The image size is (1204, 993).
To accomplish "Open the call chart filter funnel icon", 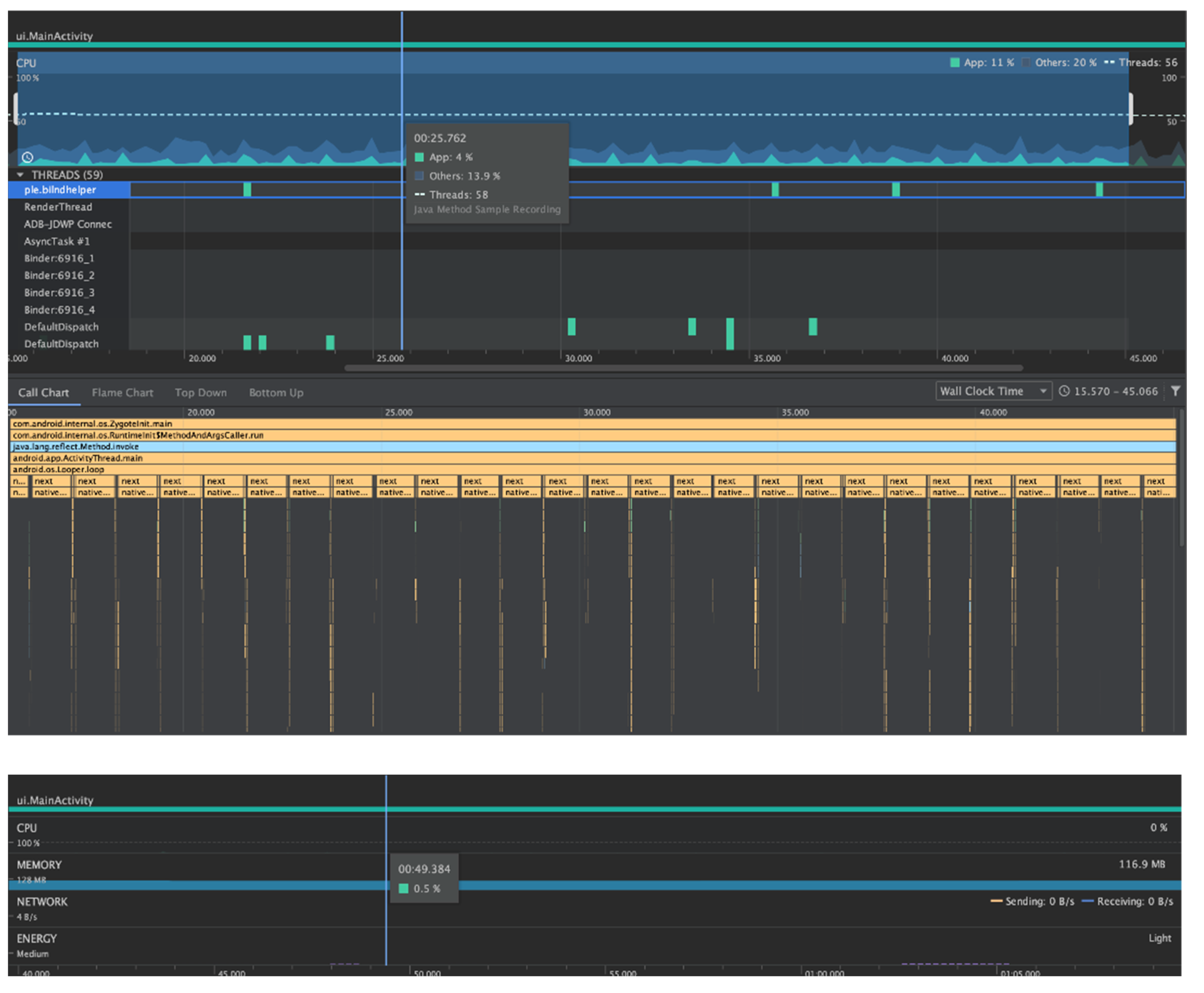I will (1175, 391).
